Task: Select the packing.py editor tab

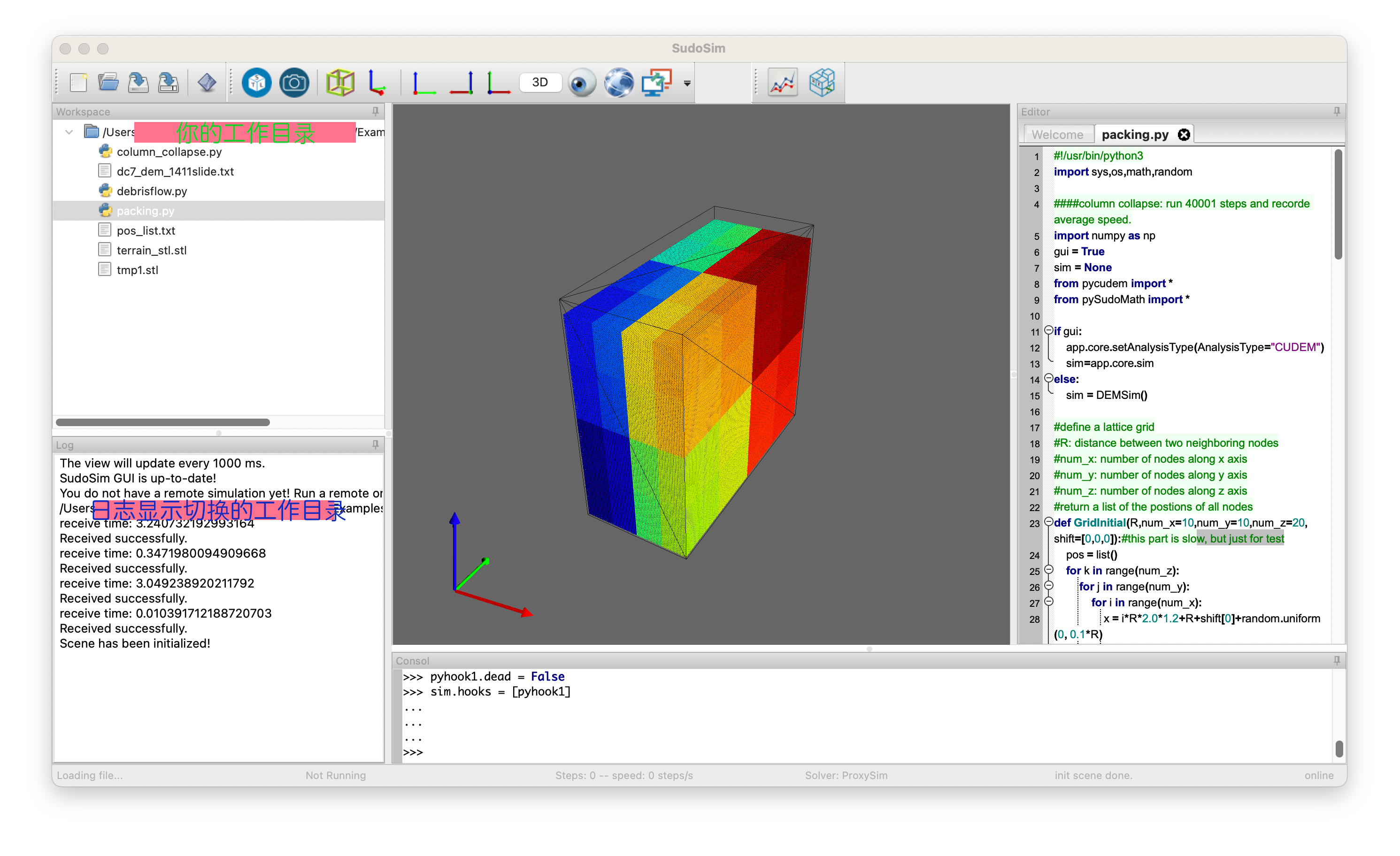Action: (1134, 134)
